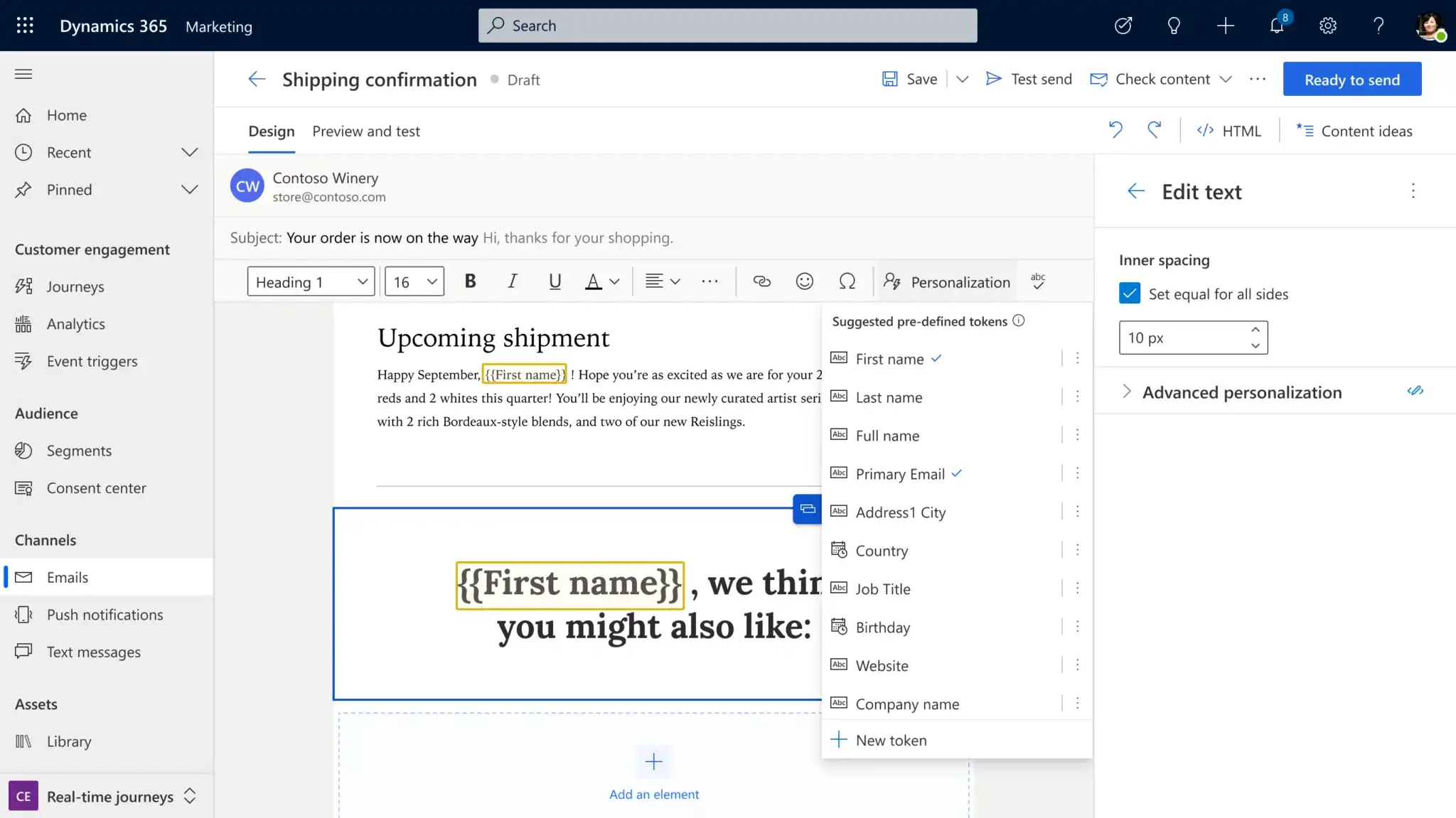1456x818 pixels.
Task: Click the Bold formatting icon
Action: (469, 281)
